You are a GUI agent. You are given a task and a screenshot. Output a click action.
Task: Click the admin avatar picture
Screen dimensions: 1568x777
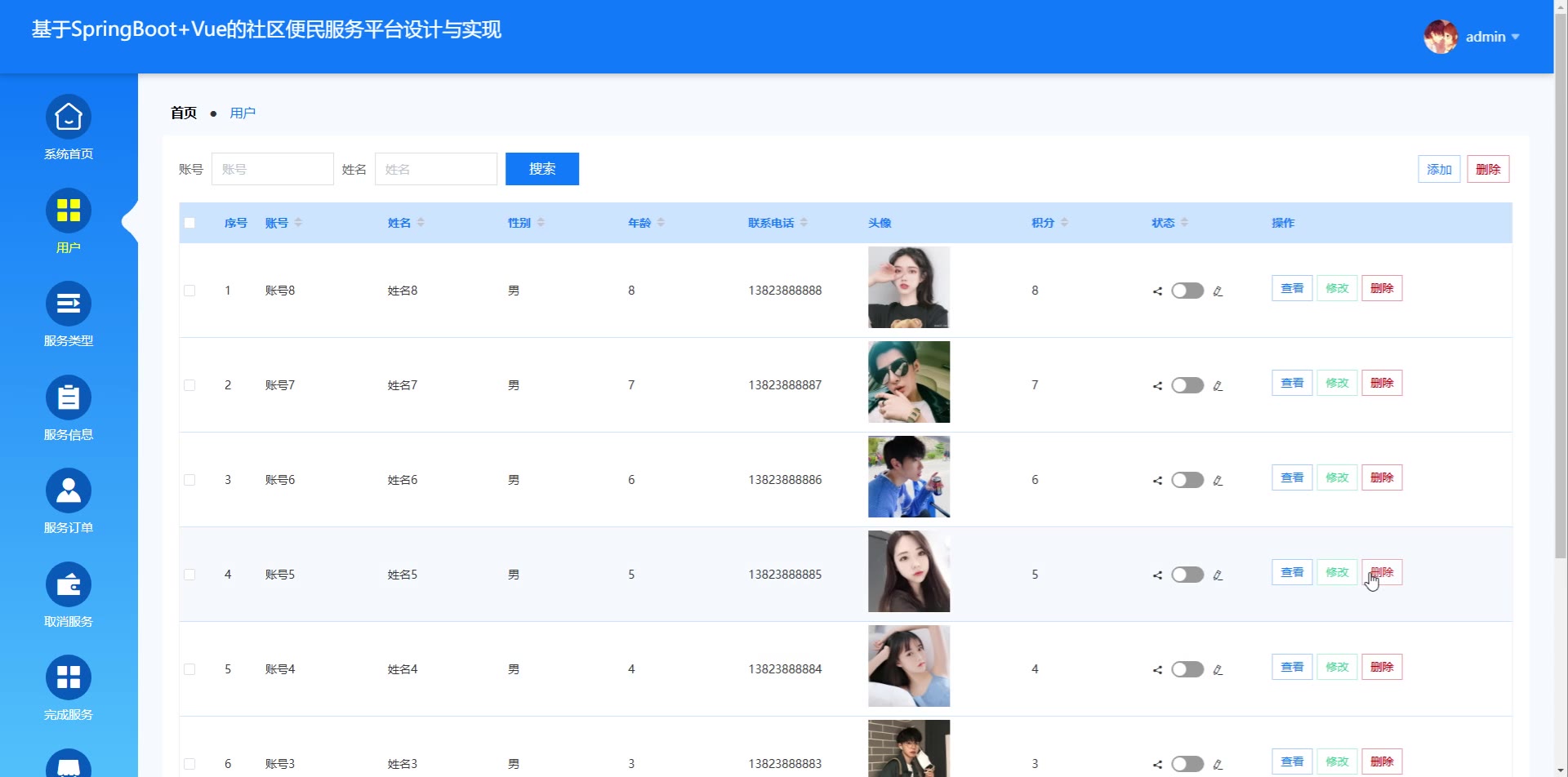coord(1441,37)
